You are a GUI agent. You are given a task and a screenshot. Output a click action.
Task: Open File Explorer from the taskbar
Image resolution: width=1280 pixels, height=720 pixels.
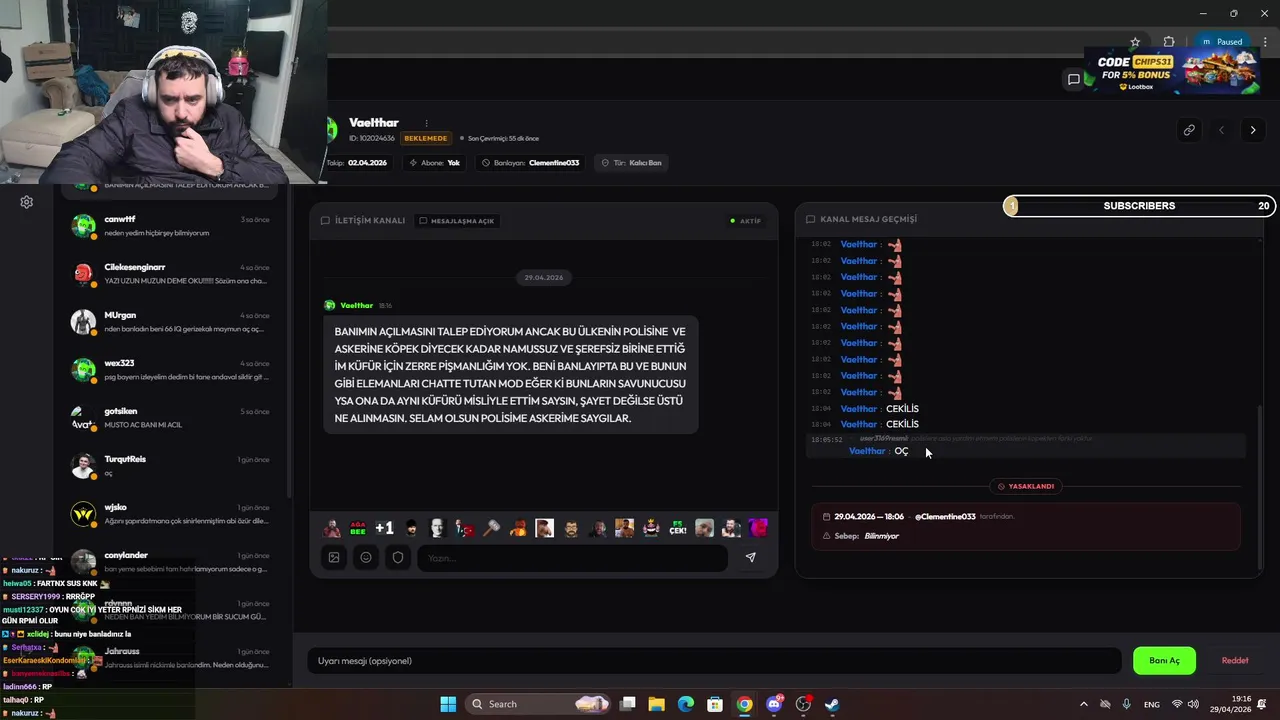(x=656, y=704)
